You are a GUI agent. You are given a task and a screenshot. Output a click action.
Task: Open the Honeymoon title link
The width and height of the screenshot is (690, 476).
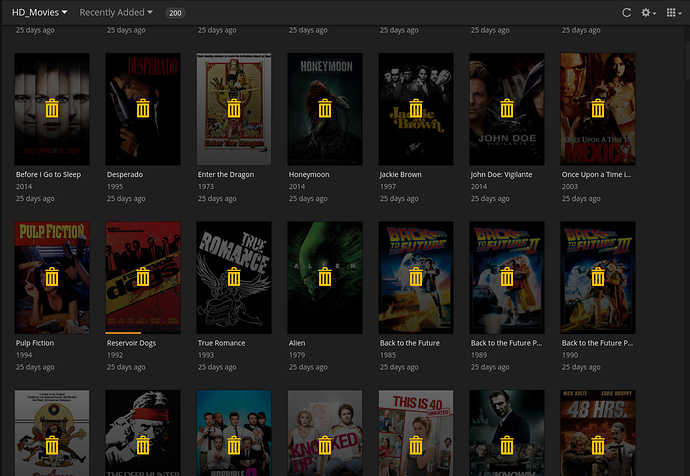tap(309, 175)
